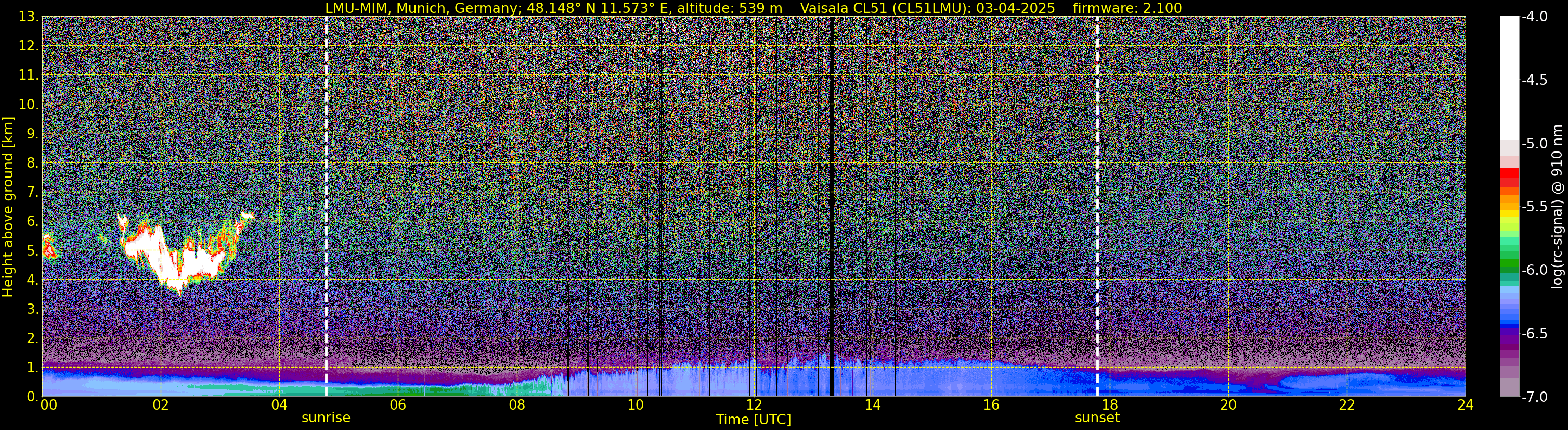Viewport: 1568px width, 430px height.
Task: Click the '6.' height axis tick label
Action: tap(32, 221)
